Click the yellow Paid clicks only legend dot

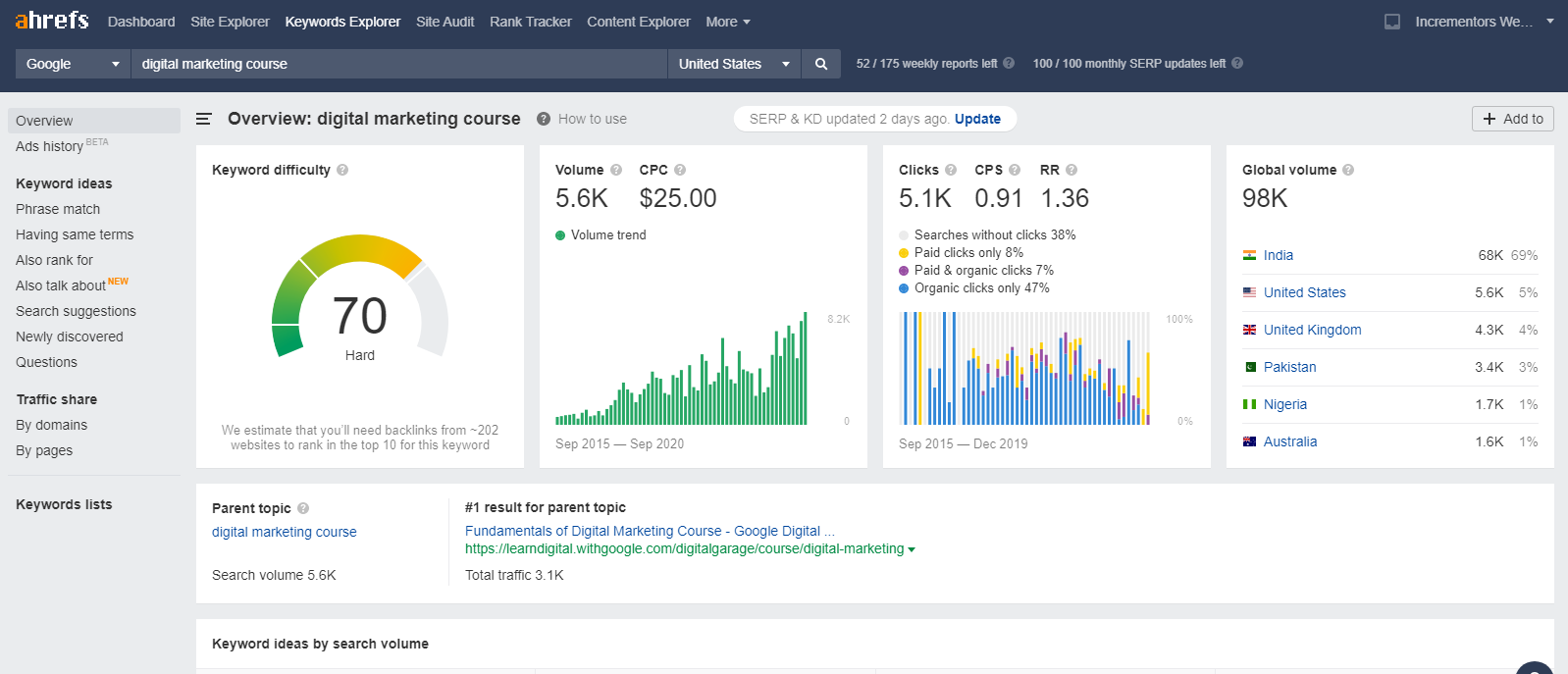pos(904,253)
